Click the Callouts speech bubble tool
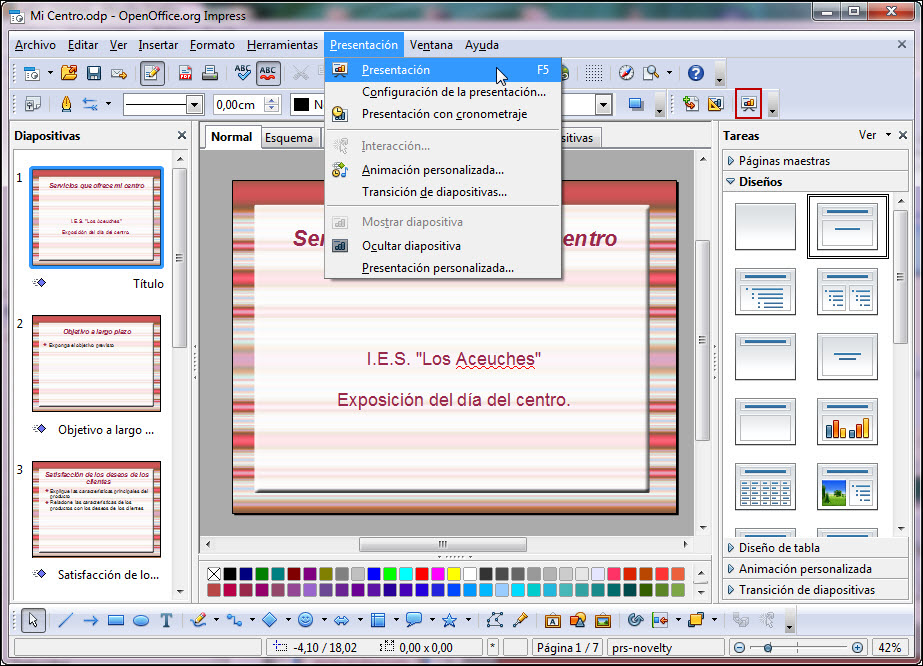The width and height of the screenshot is (923, 666). (x=414, y=619)
